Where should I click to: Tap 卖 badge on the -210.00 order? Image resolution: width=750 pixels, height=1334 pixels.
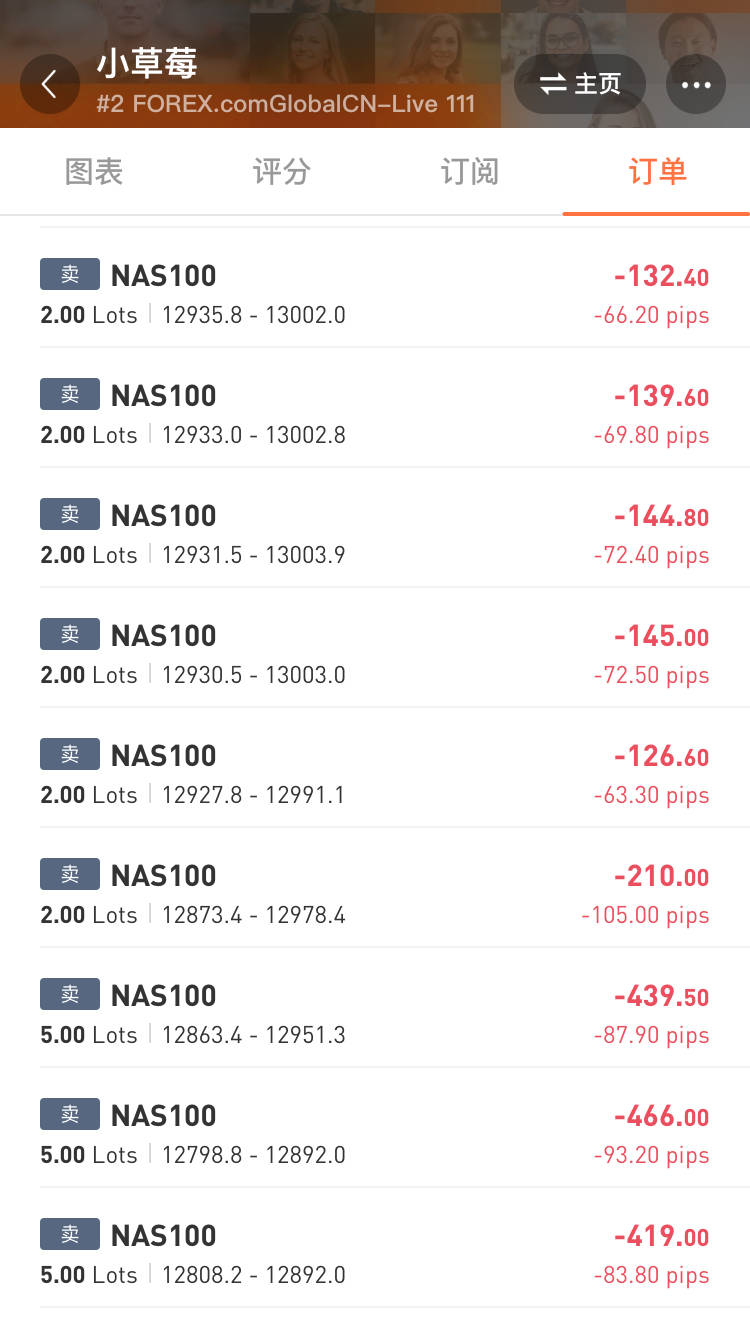coord(70,874)
